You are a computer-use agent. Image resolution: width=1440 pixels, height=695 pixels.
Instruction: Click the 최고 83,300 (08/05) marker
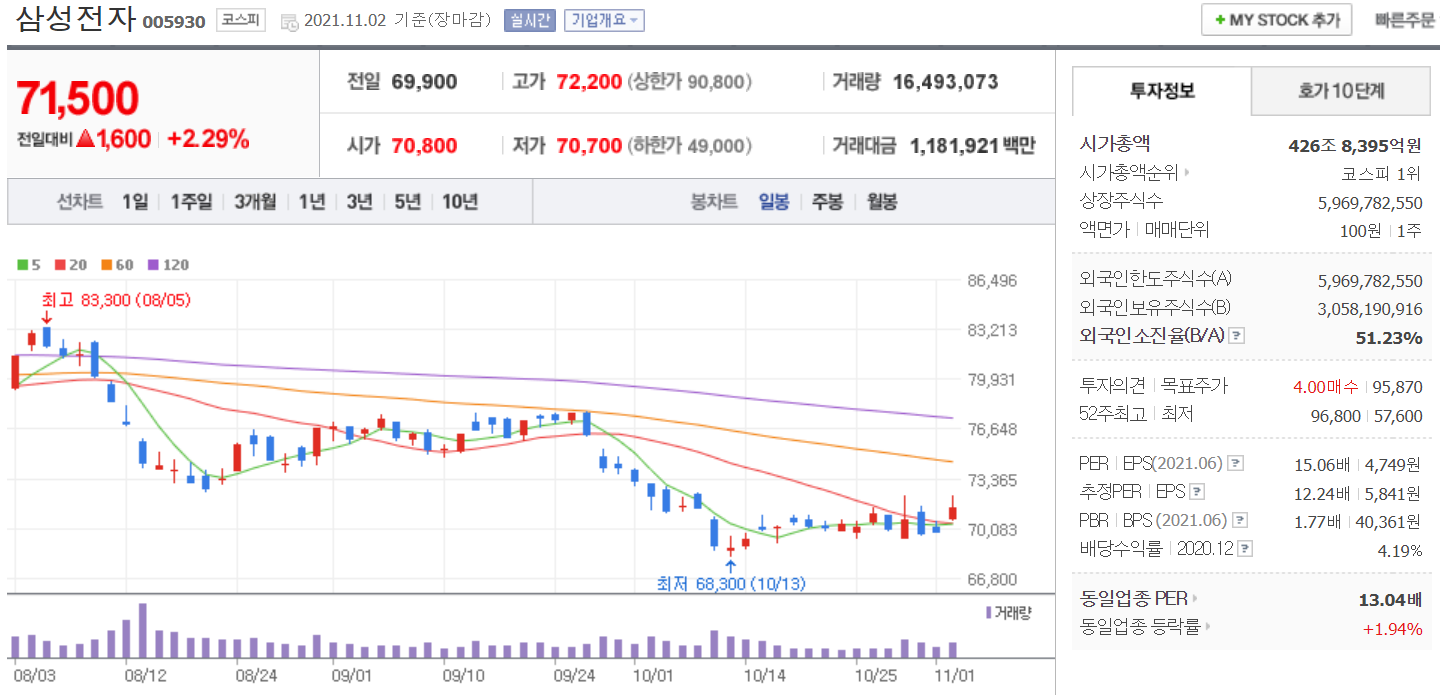[116, 299]
